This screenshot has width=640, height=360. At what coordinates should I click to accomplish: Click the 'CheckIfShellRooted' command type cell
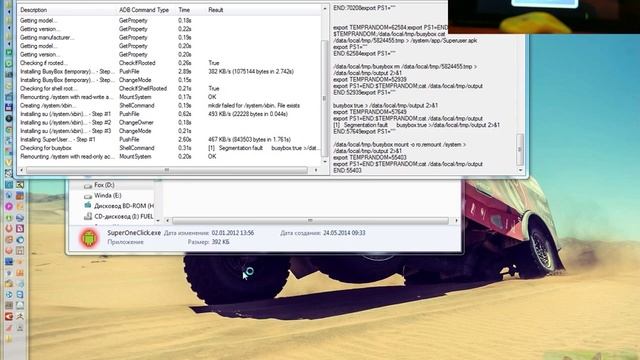[143, 89]
